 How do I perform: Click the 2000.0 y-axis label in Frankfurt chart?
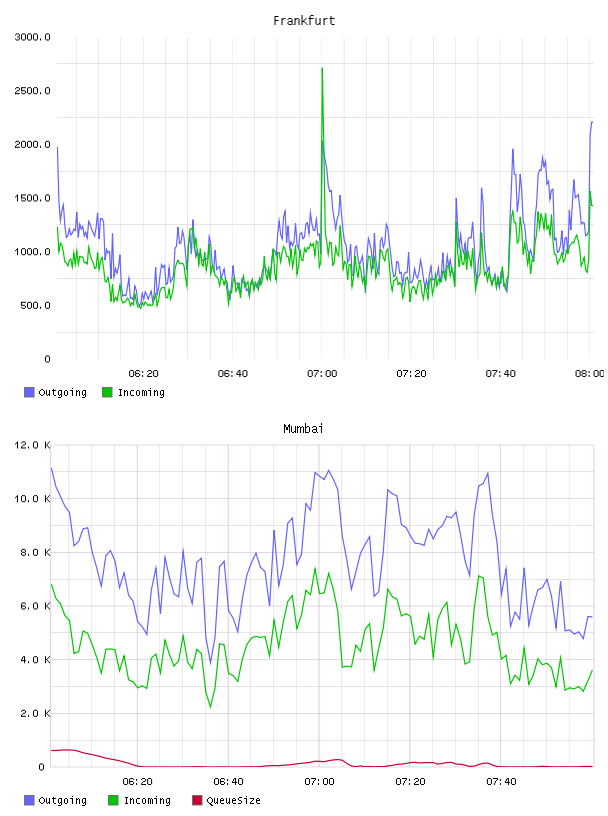point(33,144)
